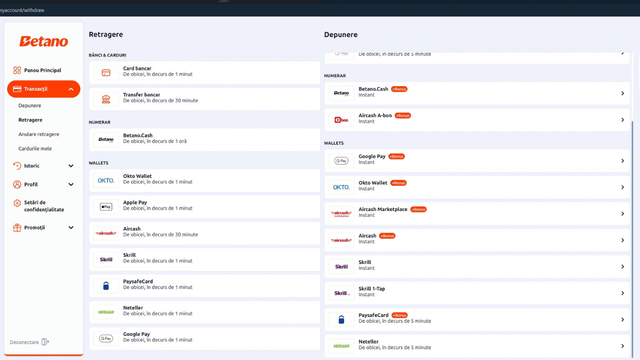The width and height of the screenshot is (640, 360).
Task: Click Betano.Cash logo in Depunere list
Action: tap(341, 93)
